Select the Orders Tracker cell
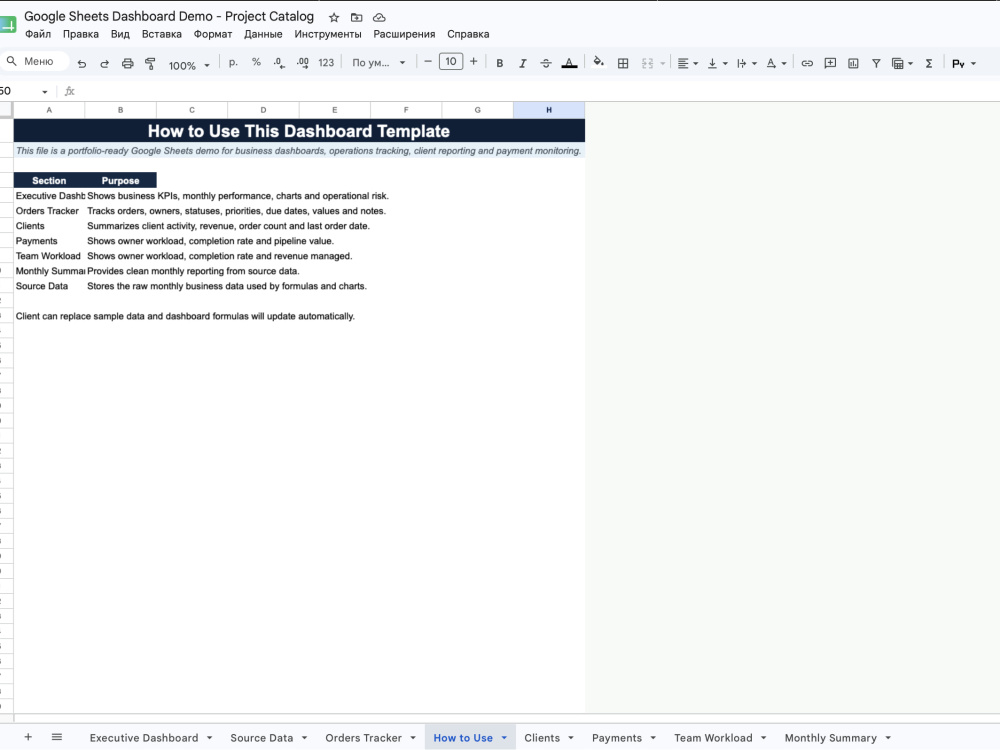The image size is (1000, 750). coord(49,211)
